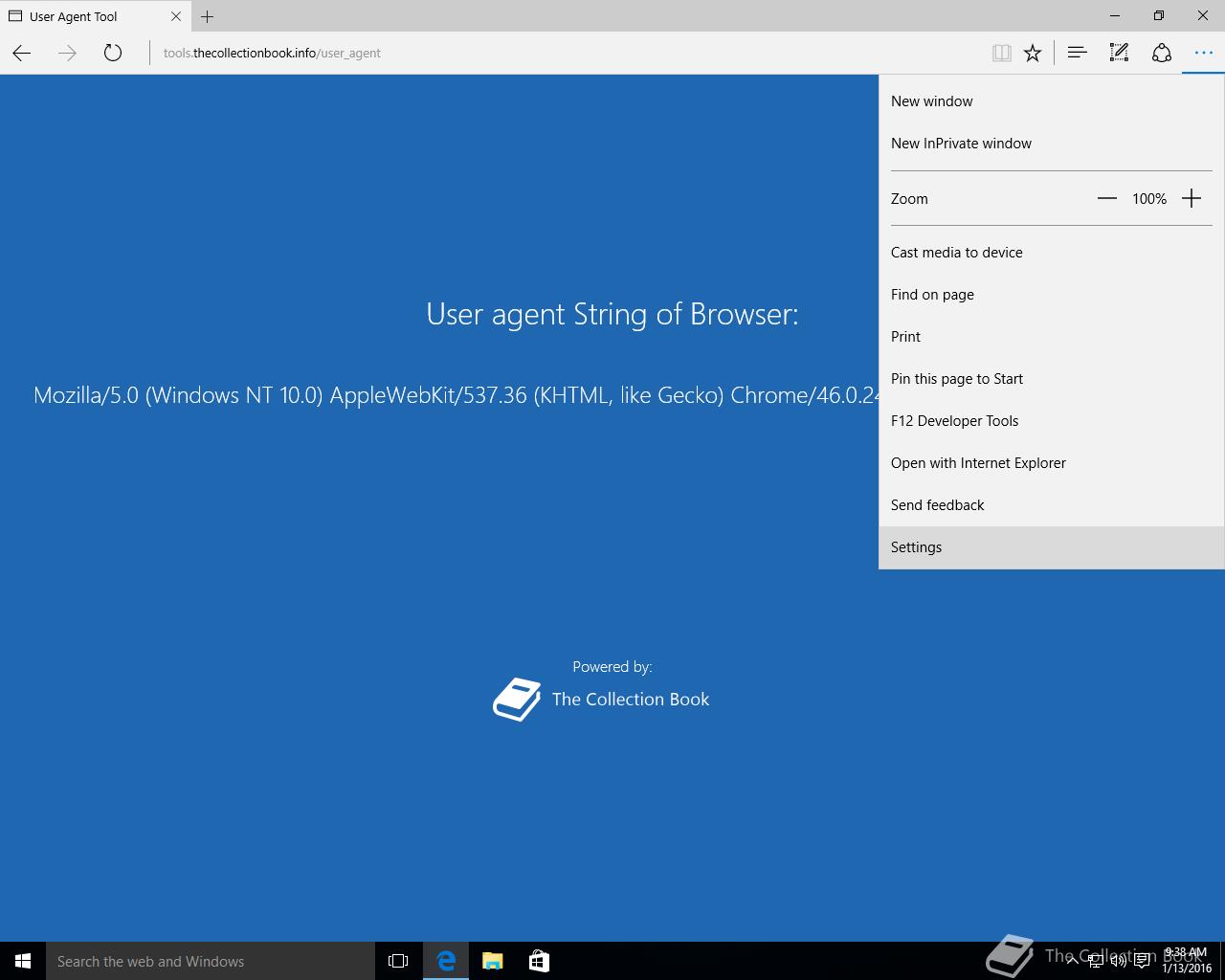The height and width of the screenshot is (980, 1225).
Task: Minimize the Edge window
Action: [x=1115, y=15]
